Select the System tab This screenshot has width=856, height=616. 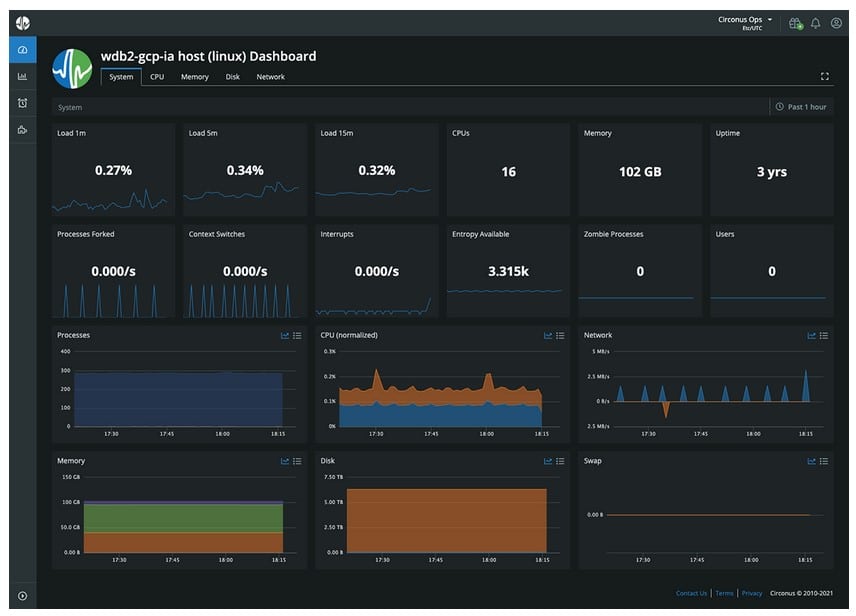(121, 77)
